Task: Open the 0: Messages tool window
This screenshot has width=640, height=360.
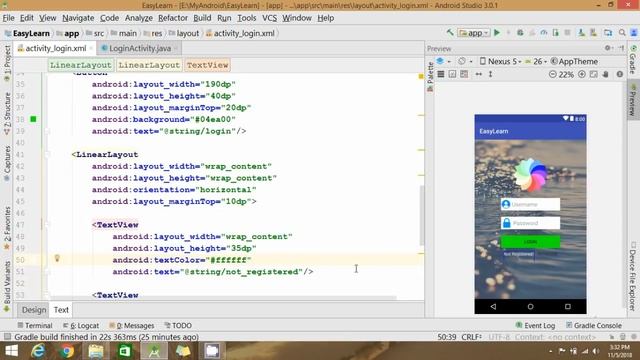Action: coord(131,325)
